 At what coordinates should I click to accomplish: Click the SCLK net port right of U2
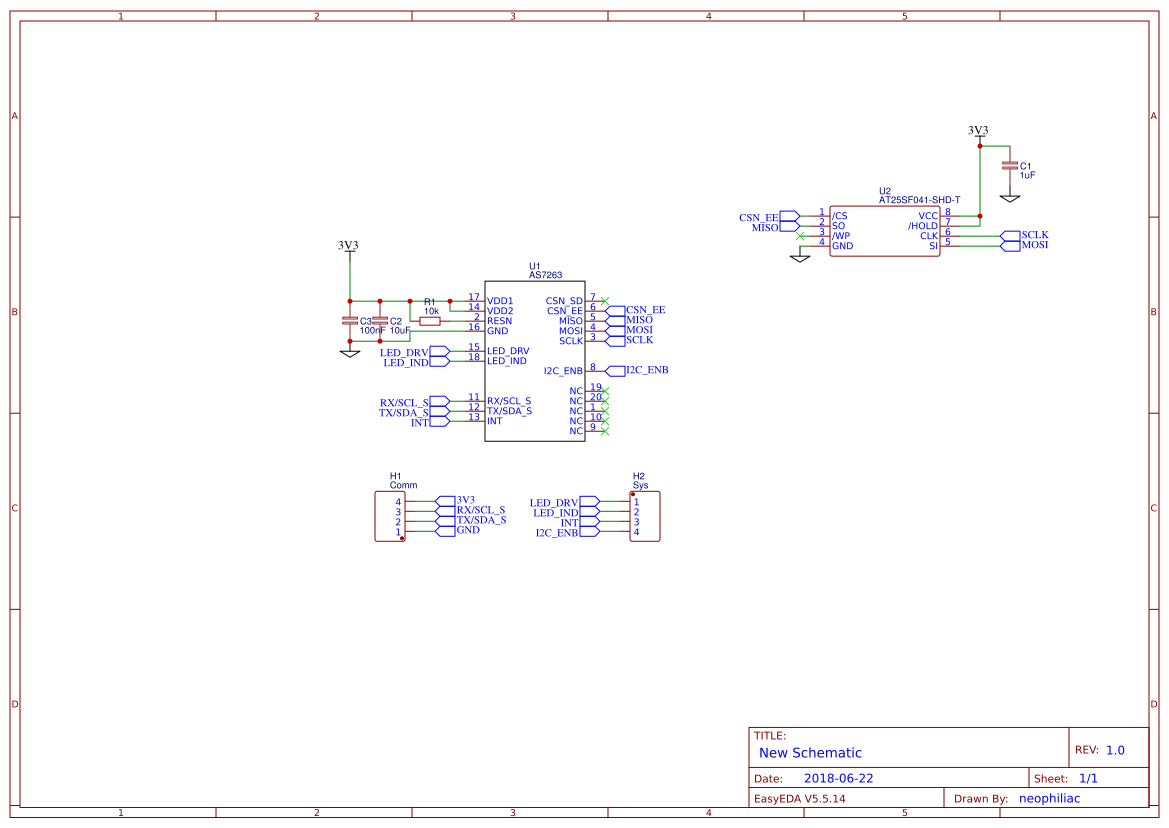tap(1009, 236)
